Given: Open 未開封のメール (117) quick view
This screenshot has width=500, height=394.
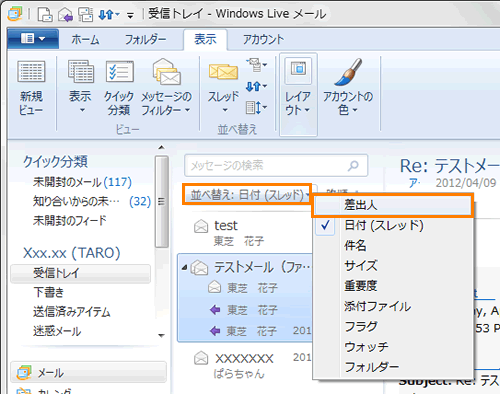Looking at the screenshot, I should point(82,182).
